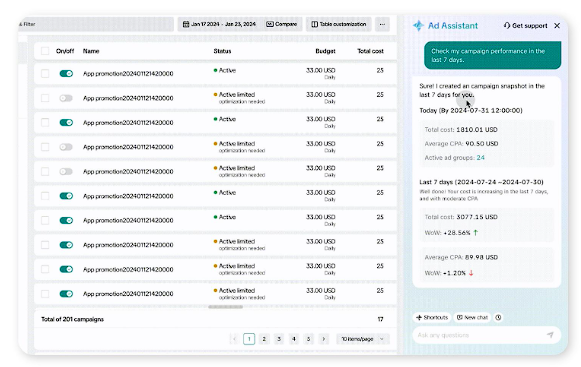The image size is (581, 367).
Task: Go to page 3 in pagination
Action: (279, 339)
